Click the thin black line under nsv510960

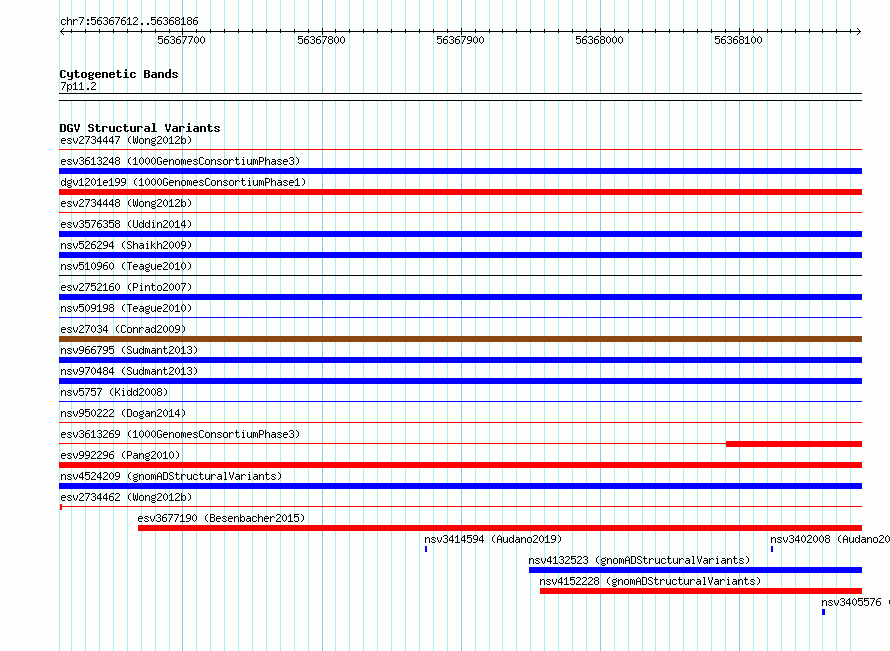(x=460, y=276)
